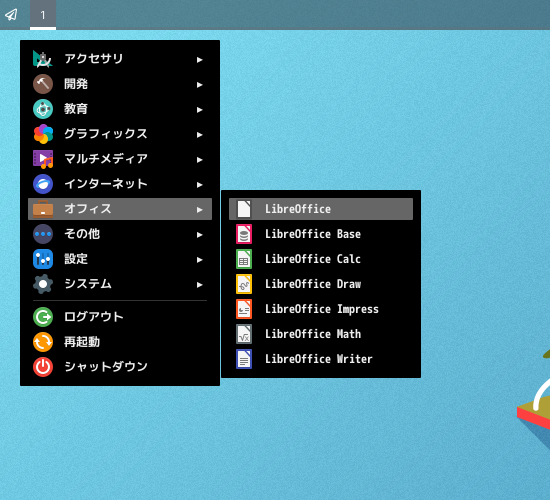Switch to workspace 1 in the panel
This screenshot has width=550, height=500.
(43, 15)
